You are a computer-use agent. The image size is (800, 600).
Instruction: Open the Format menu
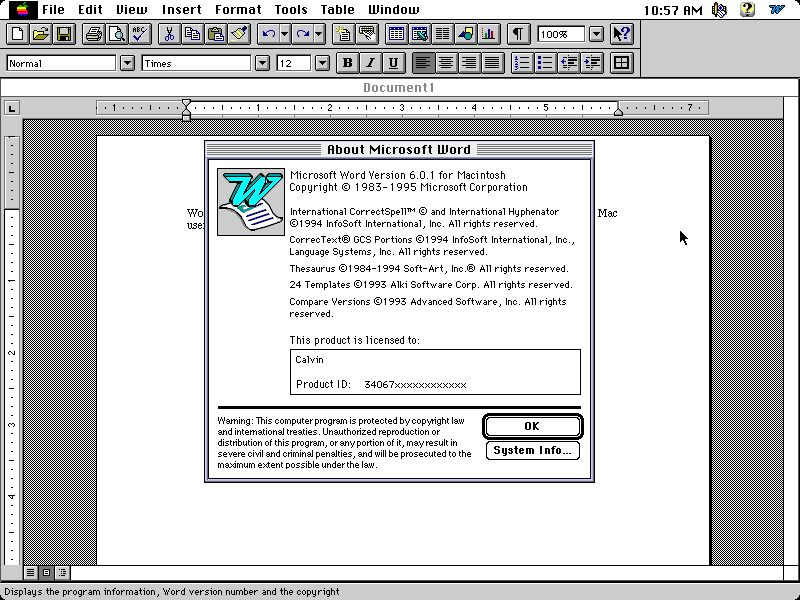pos(238,9)
